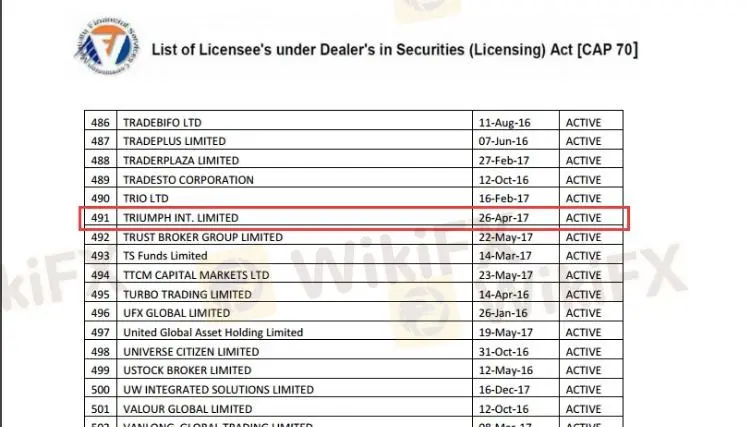
Task: Click the List of Licensee's document title
Action: pos(394,49)
